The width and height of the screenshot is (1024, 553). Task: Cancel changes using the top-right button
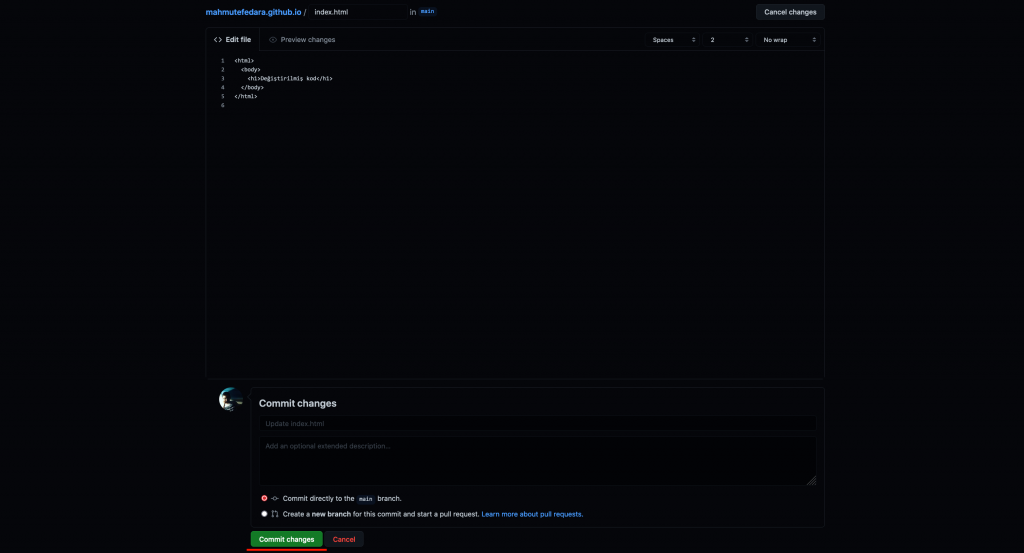(790, 12)
